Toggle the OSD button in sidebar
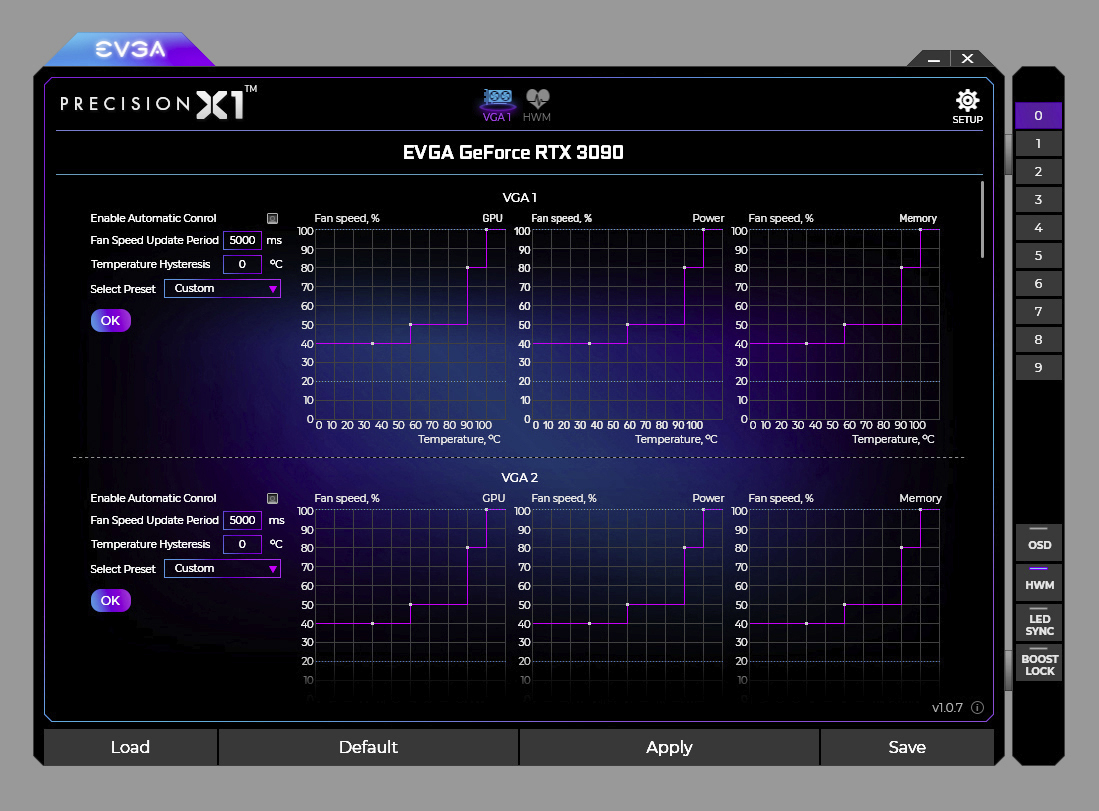 [x=1039, y=542]
